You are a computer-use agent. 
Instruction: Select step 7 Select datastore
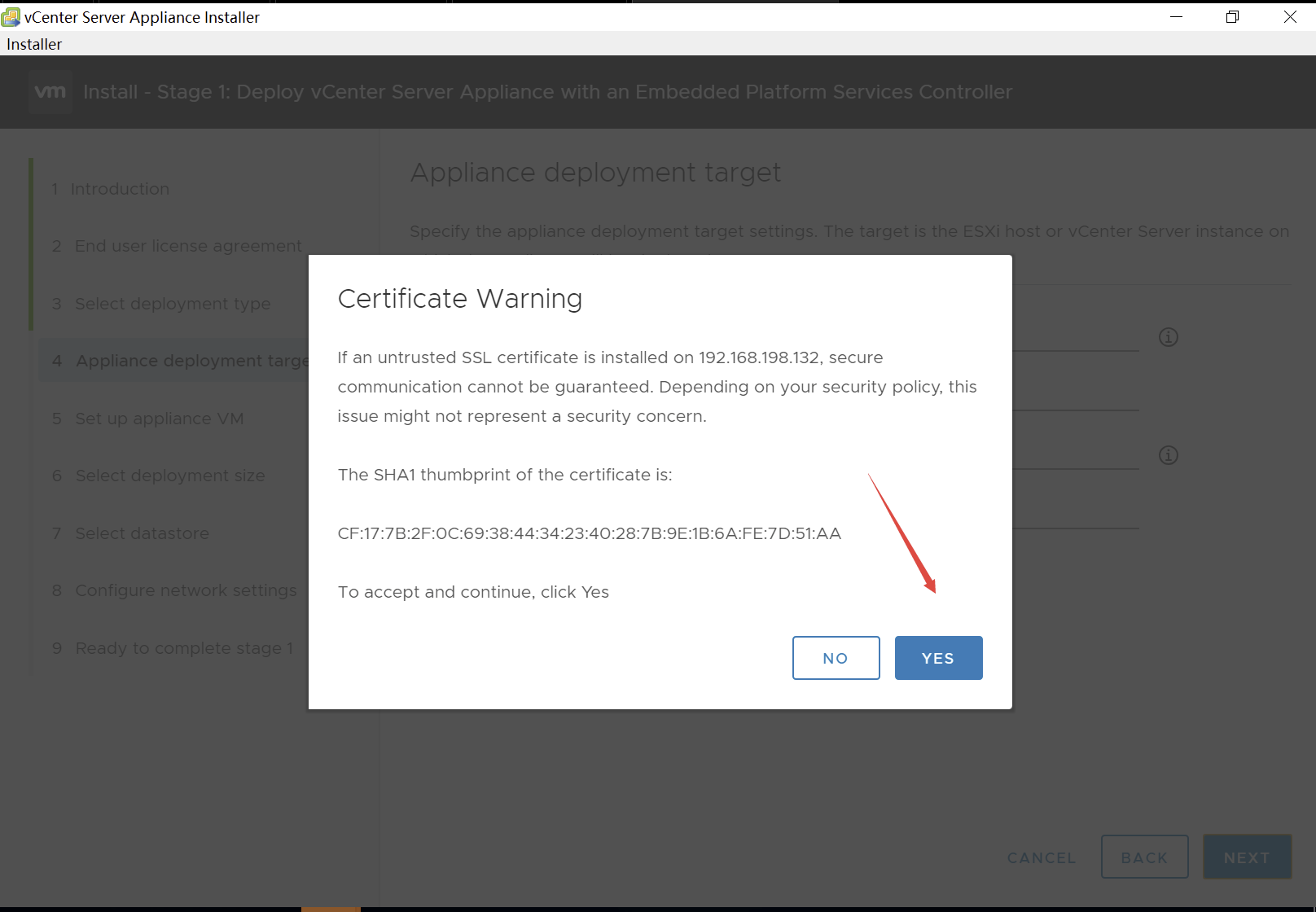130,533
